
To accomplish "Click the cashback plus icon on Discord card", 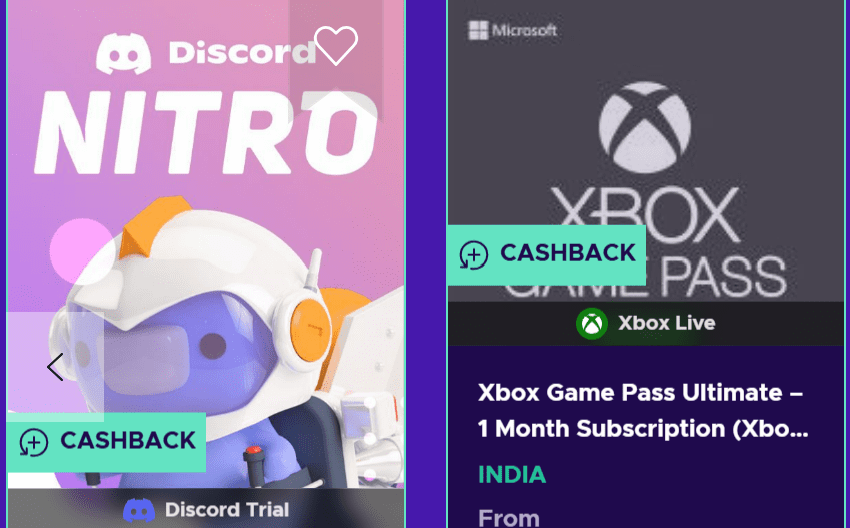I will tap(34, 442).
